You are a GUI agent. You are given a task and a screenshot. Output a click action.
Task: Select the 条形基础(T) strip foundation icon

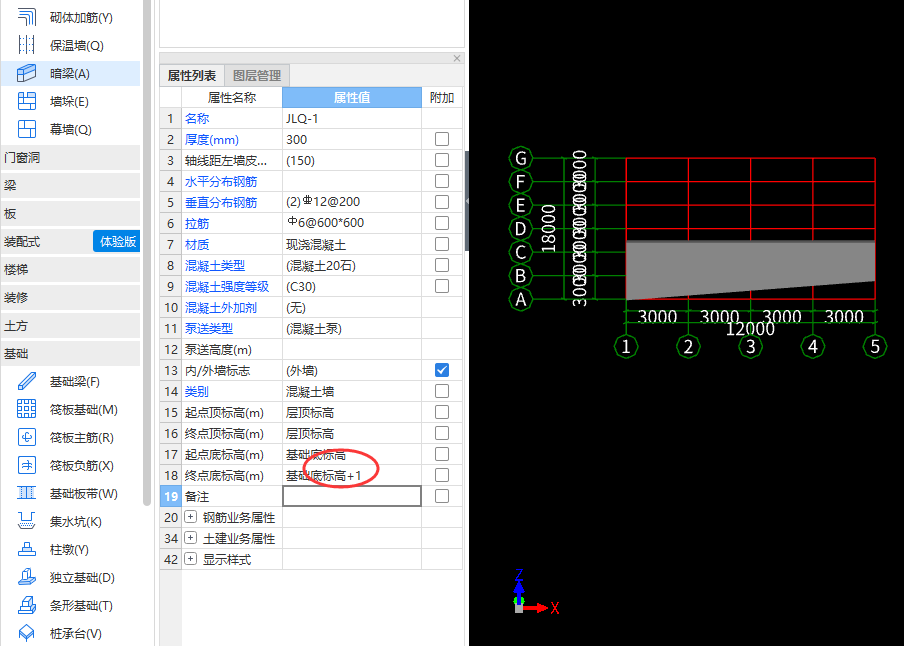click(27, 606)
